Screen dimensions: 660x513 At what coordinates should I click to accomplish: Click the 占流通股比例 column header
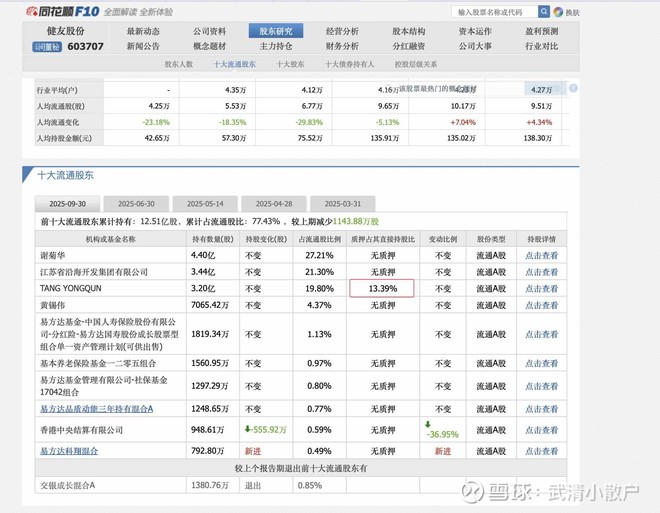coord(319,239)
